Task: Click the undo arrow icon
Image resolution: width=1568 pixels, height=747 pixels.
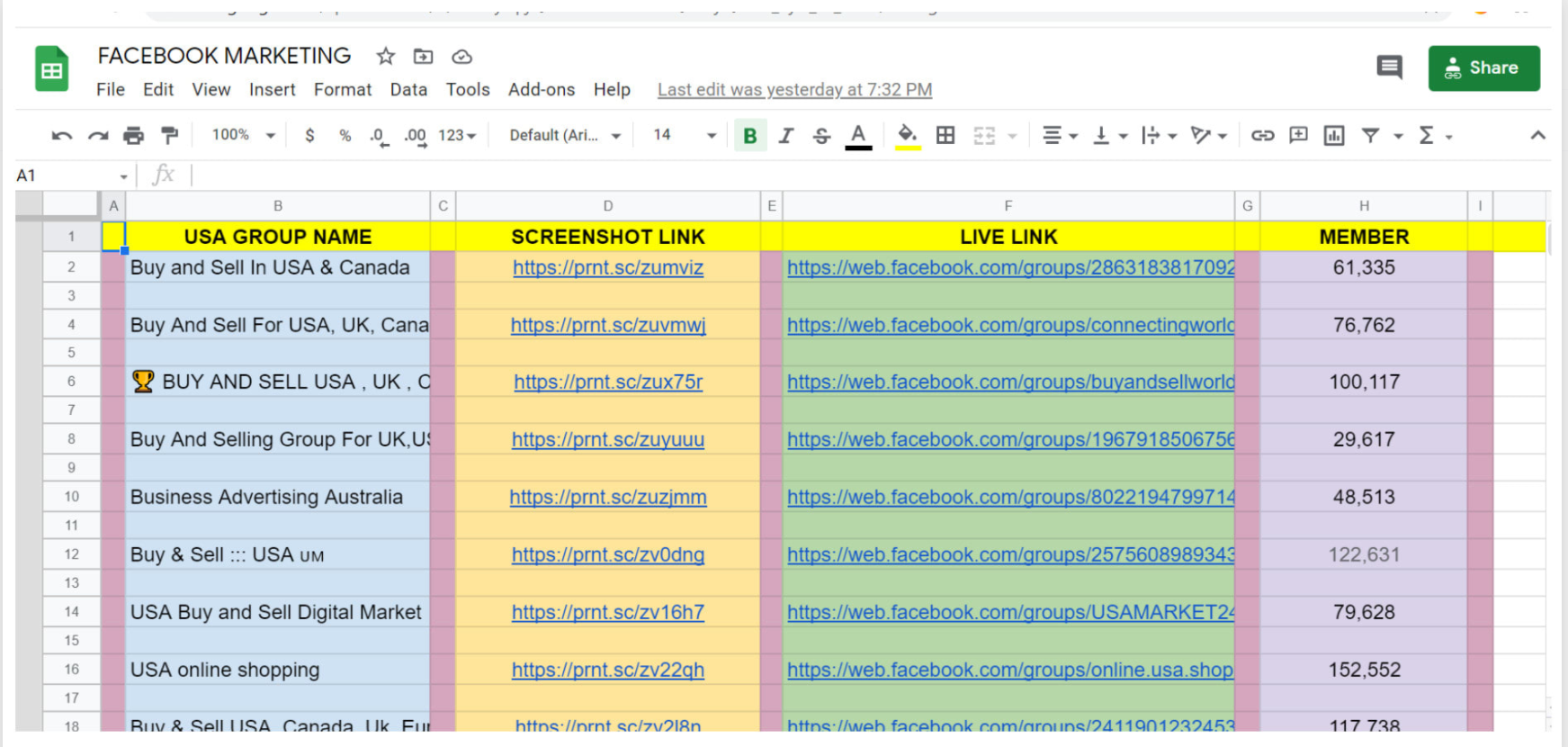Action: (x=62, y=136)
